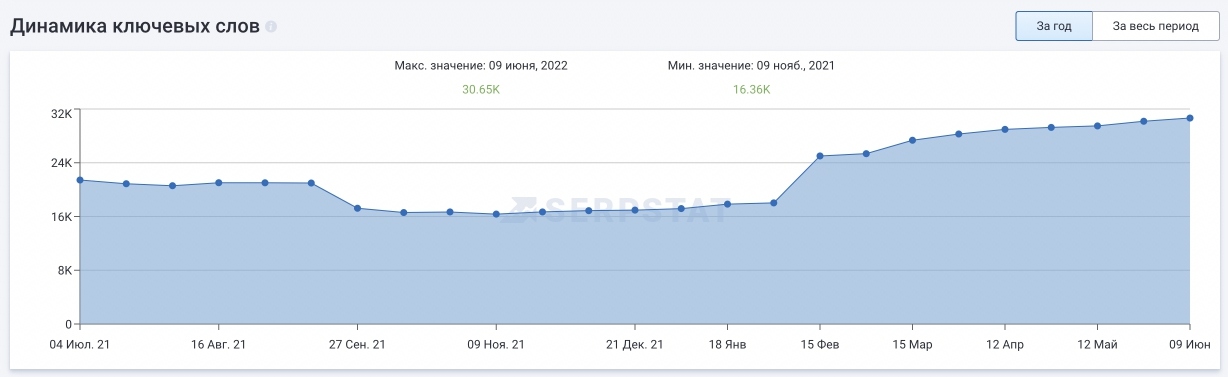Click the 'Динамика ключевых слов' heading
Image resolution: width=1228 pixels, height=377 pixels.
pyautogui.click(x=135, y=27)
